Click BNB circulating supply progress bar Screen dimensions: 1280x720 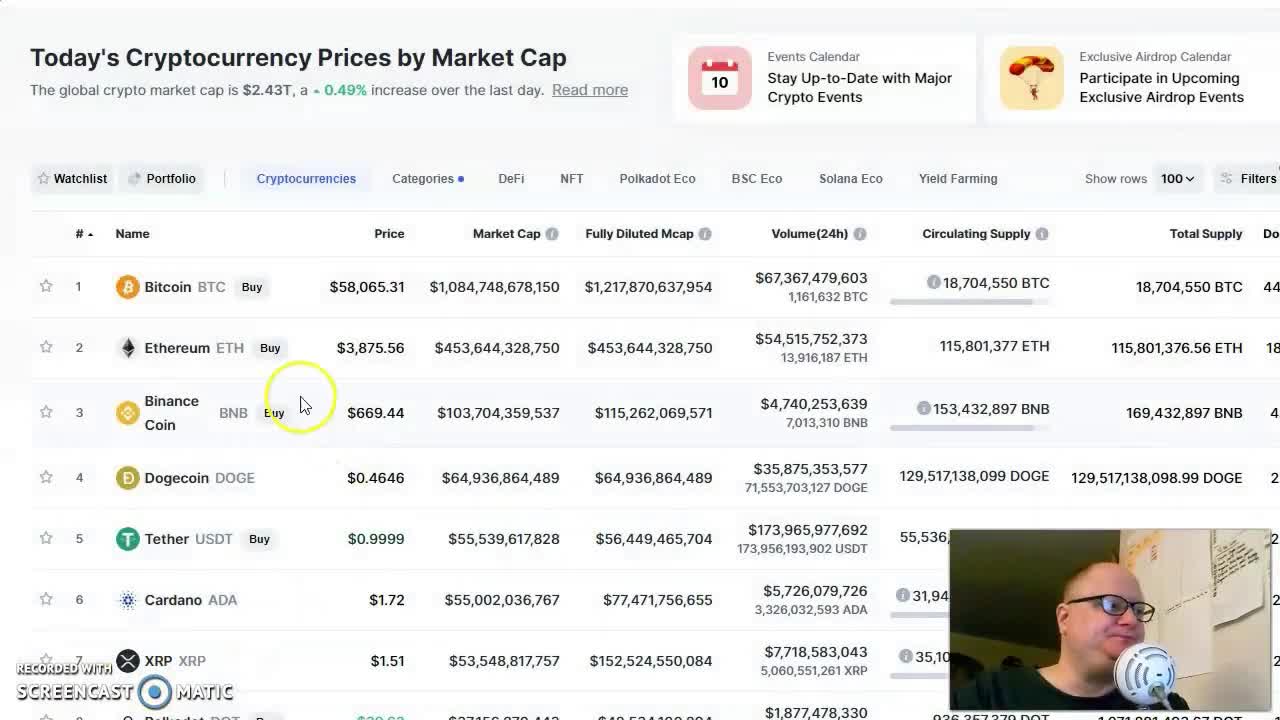[970, 427]
